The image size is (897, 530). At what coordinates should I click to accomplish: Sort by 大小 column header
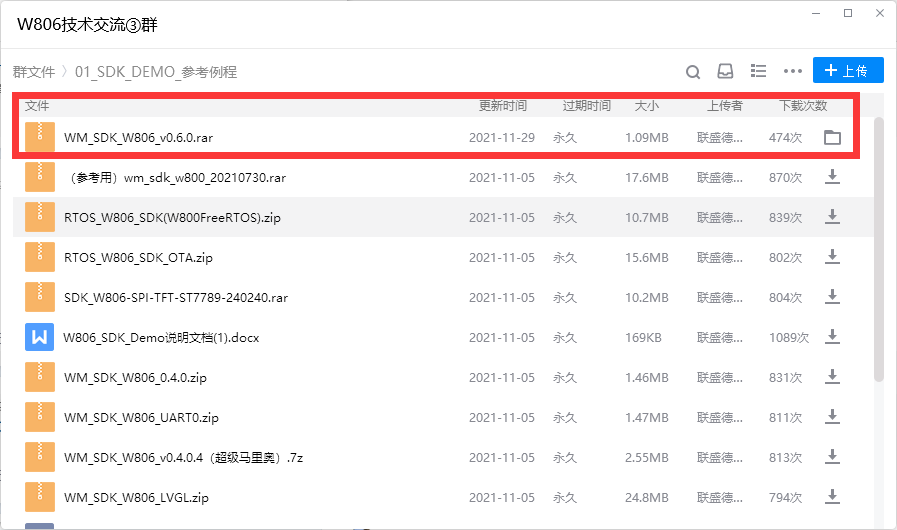point(646,106)
